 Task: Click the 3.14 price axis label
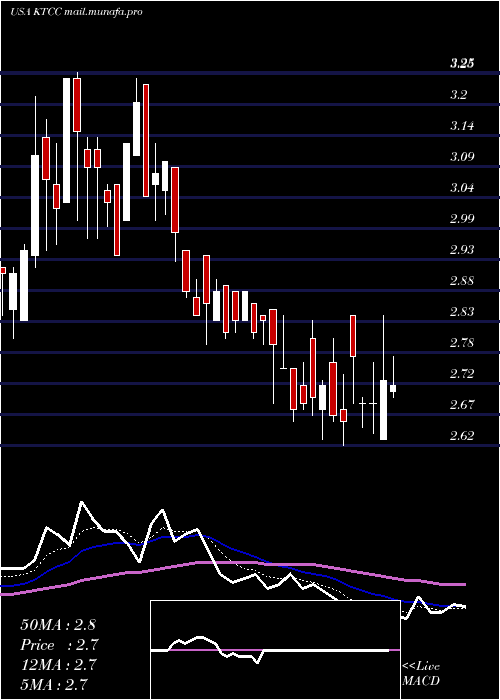tap(461, 125)
